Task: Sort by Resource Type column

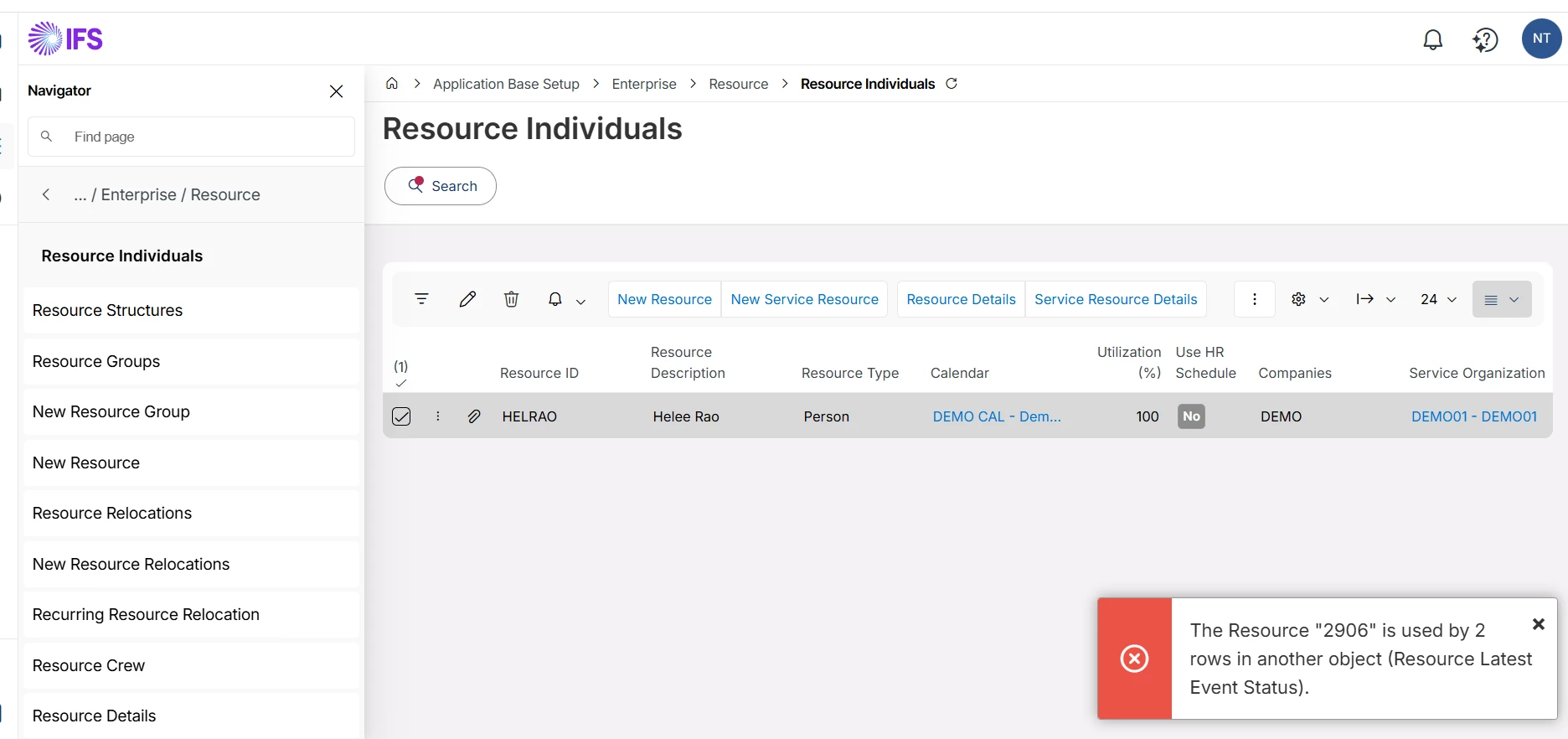Action: [x=850, y=373]
